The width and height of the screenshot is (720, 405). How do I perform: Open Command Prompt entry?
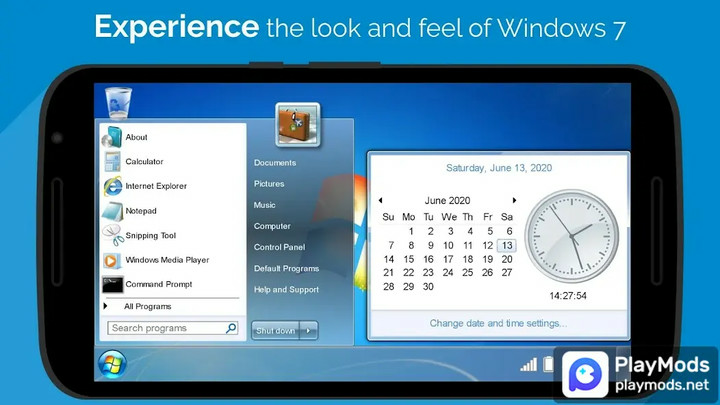159,284
